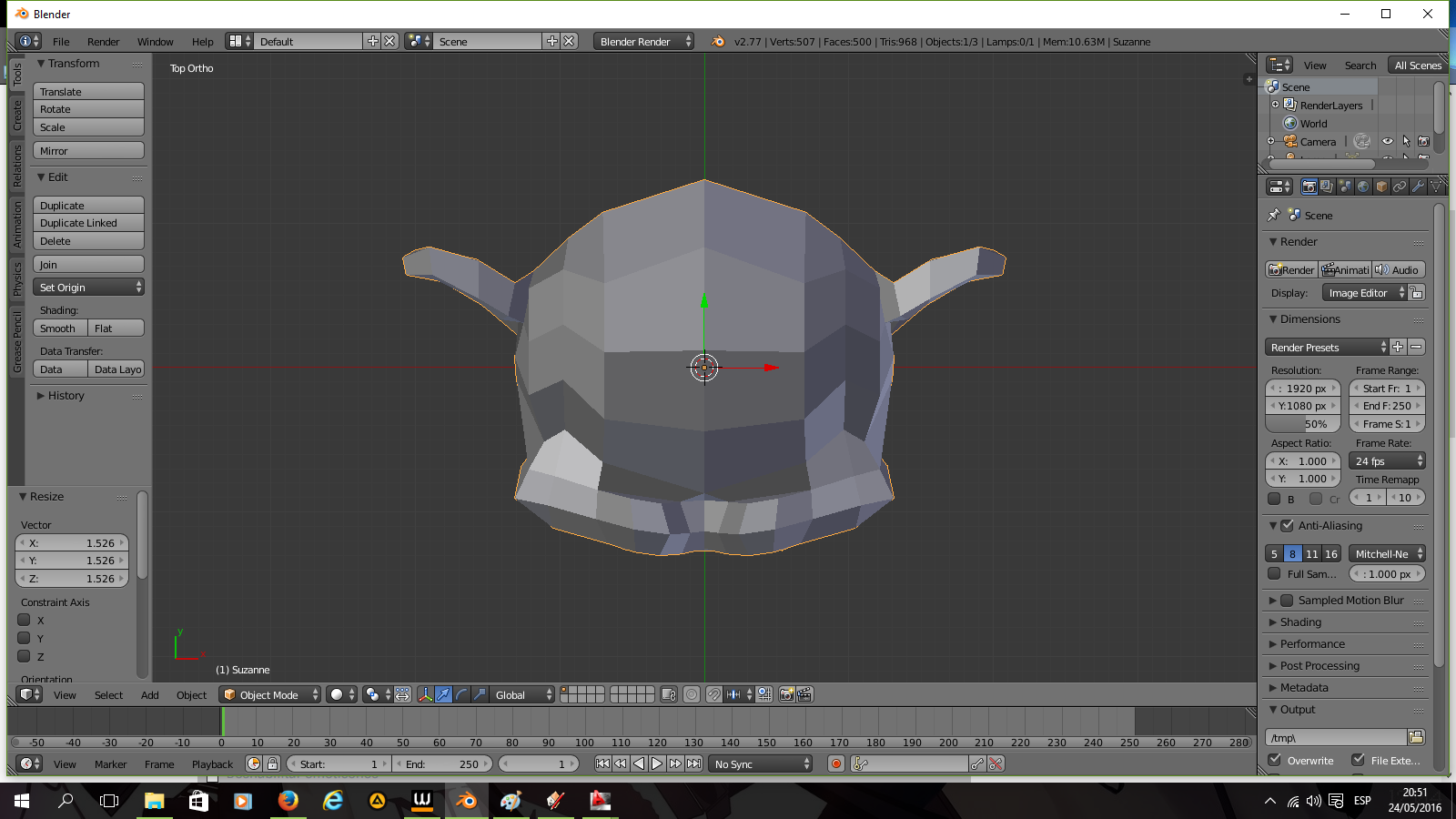Toggle the Camera visibility eye in outliner
The height and width of the screenshot is (819, 1456).
pyautogui.click(x=1387, y=141)
